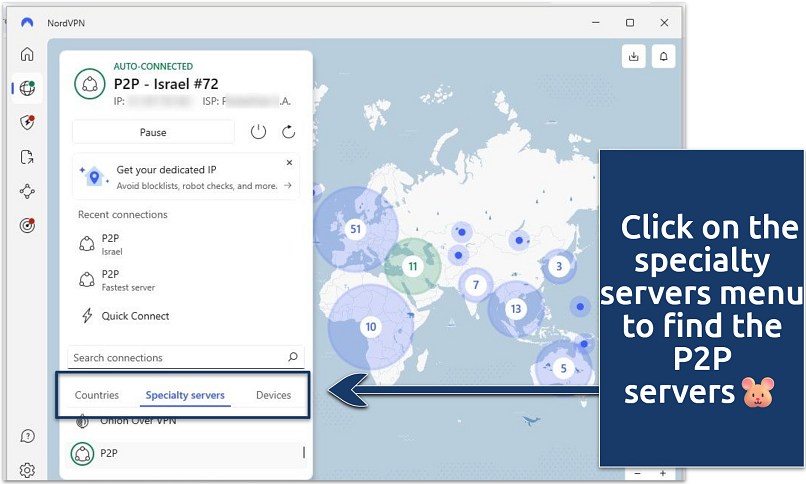806x484 pixels.
Task: Click the NordVPN logo in title bar
Action: click(x=27, y=23)
